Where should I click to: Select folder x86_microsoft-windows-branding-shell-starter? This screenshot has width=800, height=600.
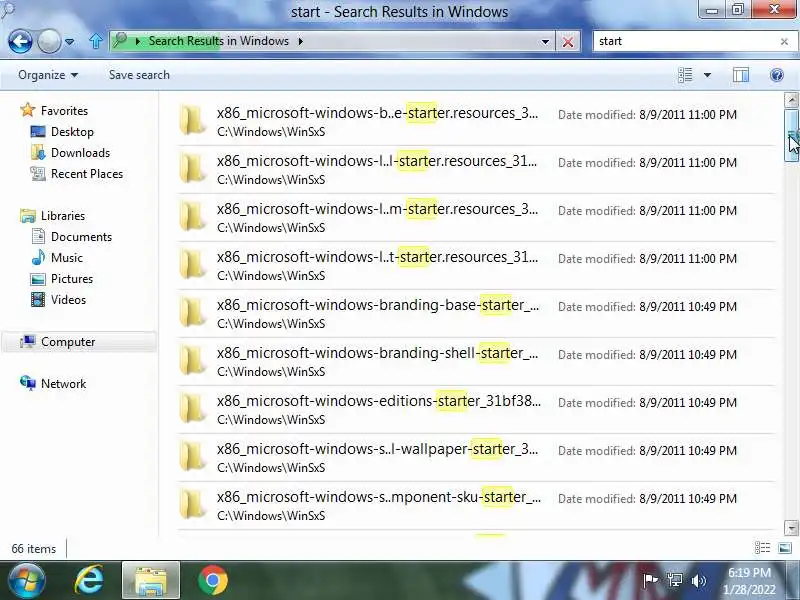pos(476,361)
